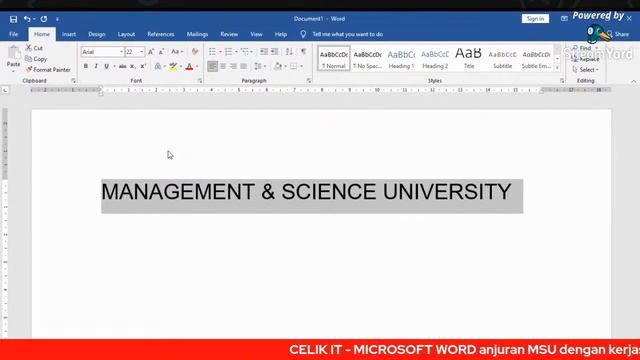Toggle Underline formatting
The image size is (640, 360).
tap(107, 66)
